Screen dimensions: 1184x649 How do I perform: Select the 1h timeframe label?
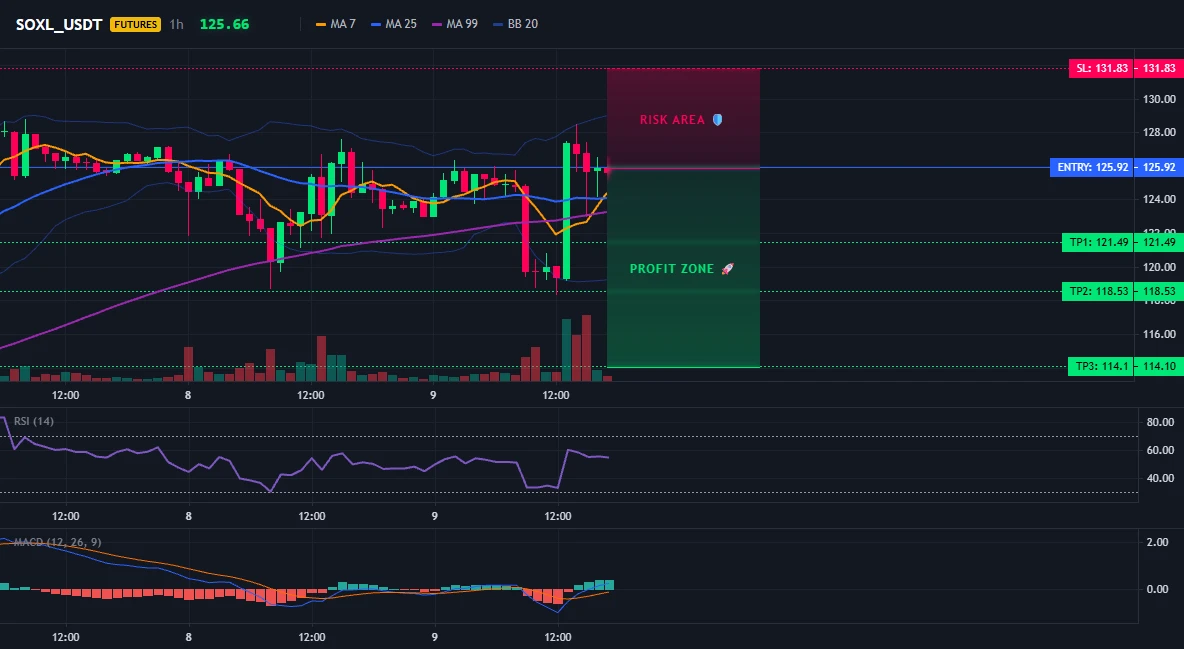(x=176, y=24)
